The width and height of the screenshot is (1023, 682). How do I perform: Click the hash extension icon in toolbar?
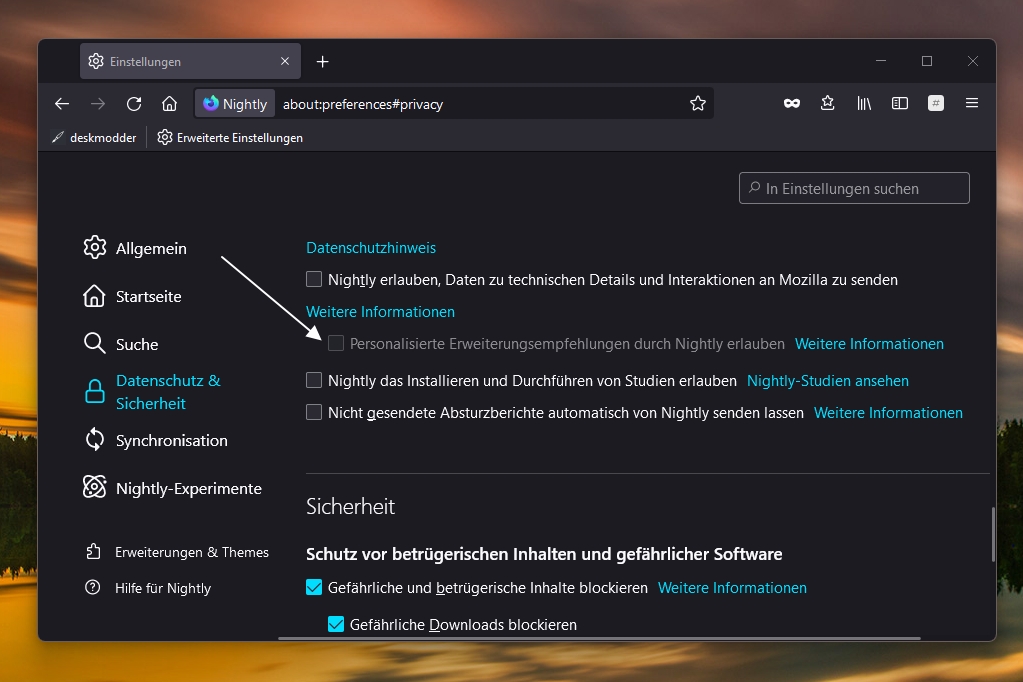coord(936,103)
